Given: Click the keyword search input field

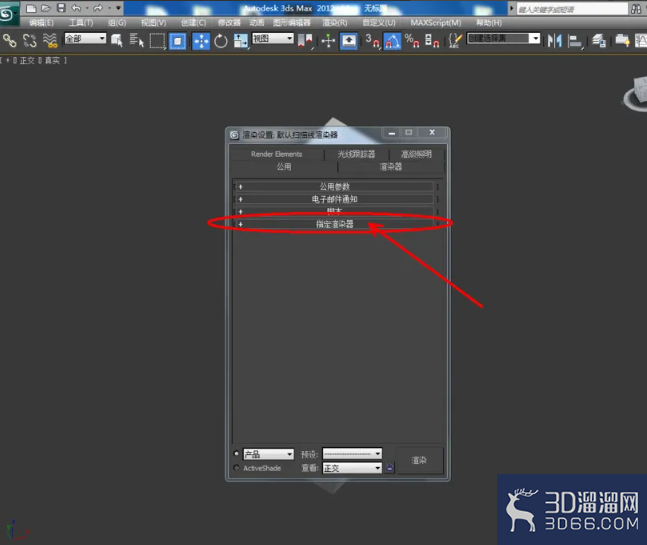Looking at the screenshot, I should 572,9.
